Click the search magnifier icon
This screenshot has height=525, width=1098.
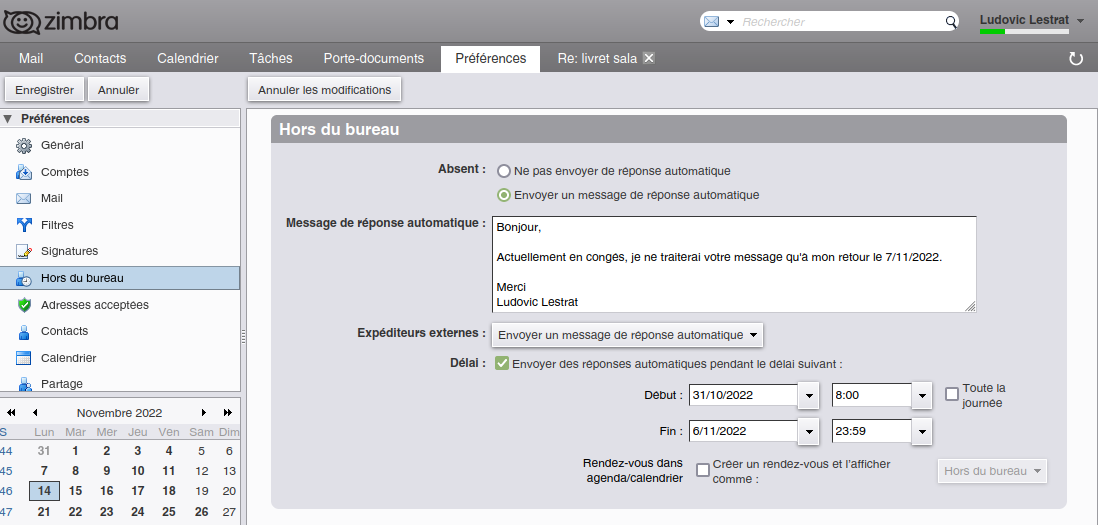(x=951, y=22)
